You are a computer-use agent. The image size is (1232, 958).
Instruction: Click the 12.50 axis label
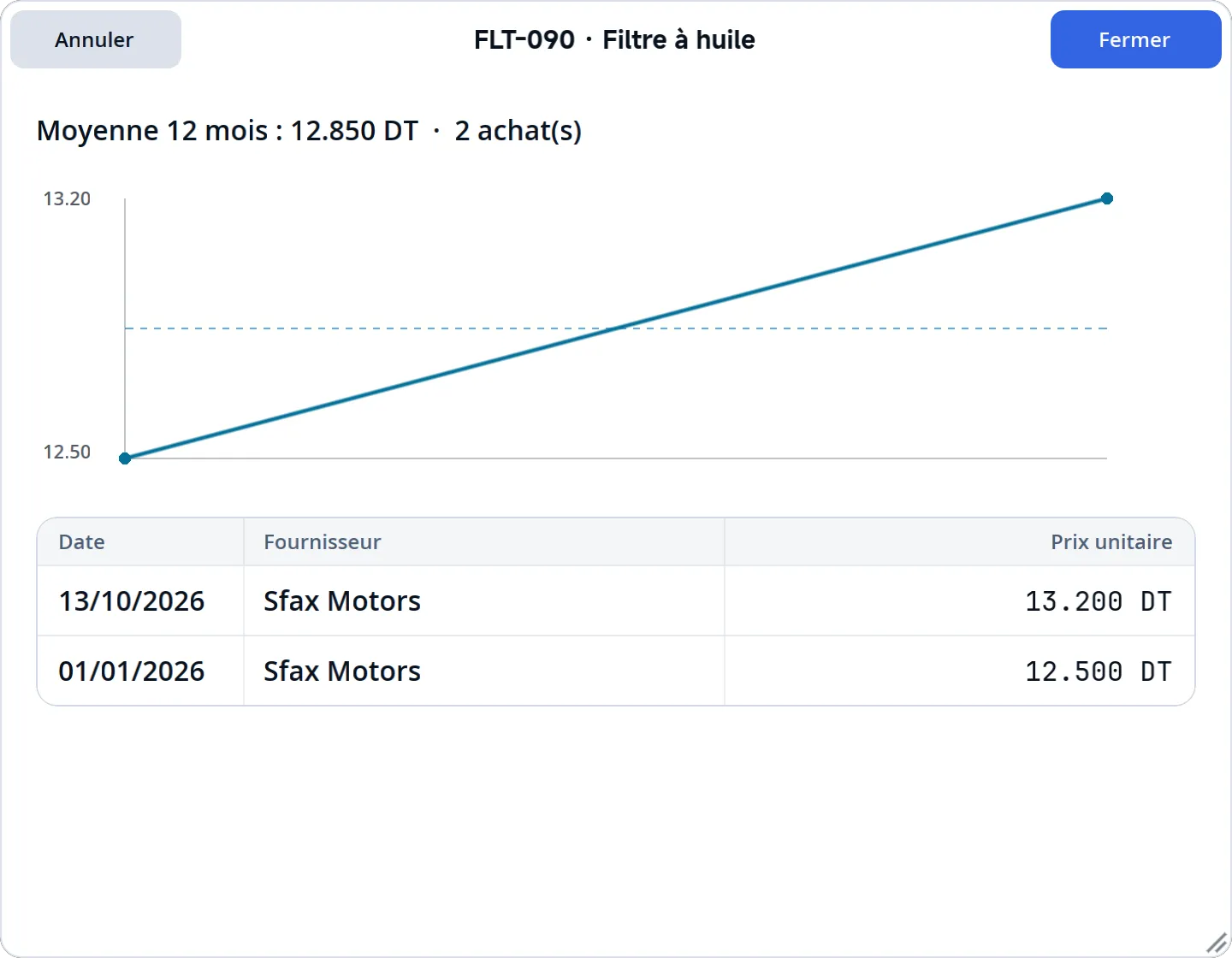click(67, 452)
